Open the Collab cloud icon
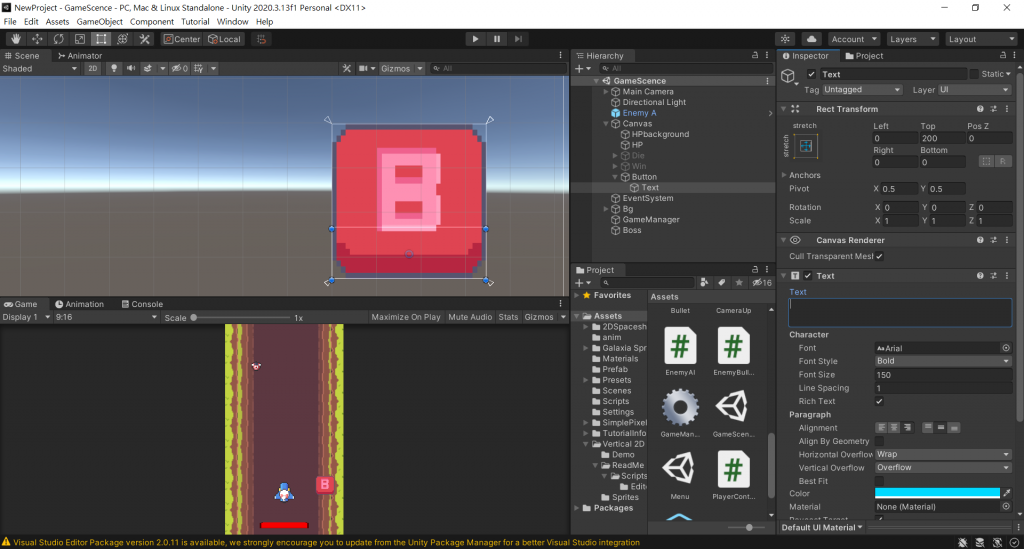Image resolution: width=1024 pixels, height=549 pixels. tap(812, 39)
